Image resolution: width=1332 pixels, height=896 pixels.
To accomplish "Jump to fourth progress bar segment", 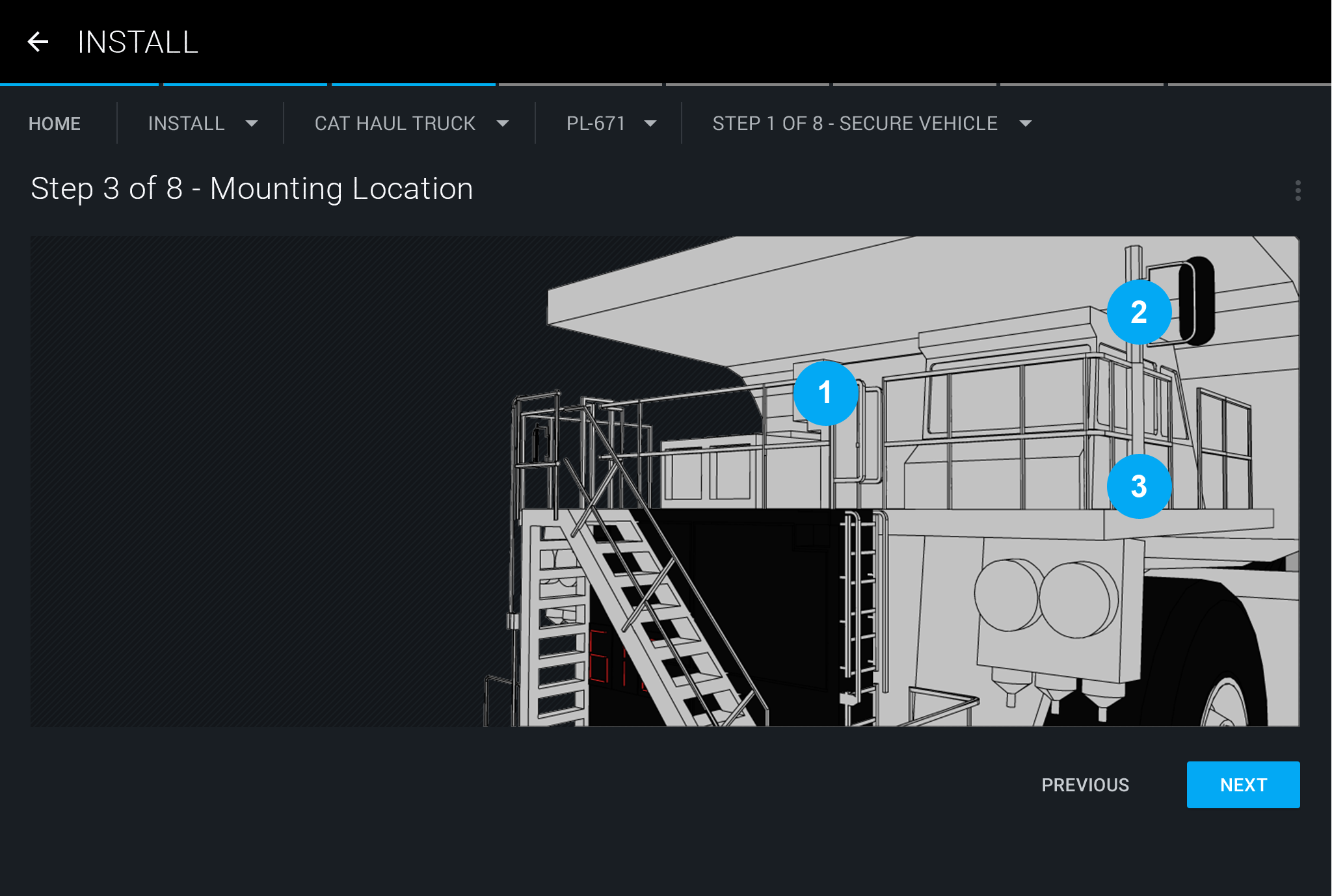I will click(580, 85).
